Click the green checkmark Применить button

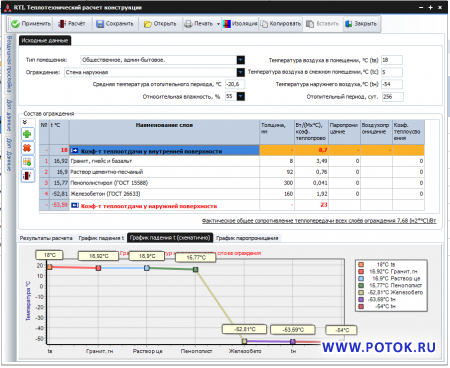coord(31,24)
